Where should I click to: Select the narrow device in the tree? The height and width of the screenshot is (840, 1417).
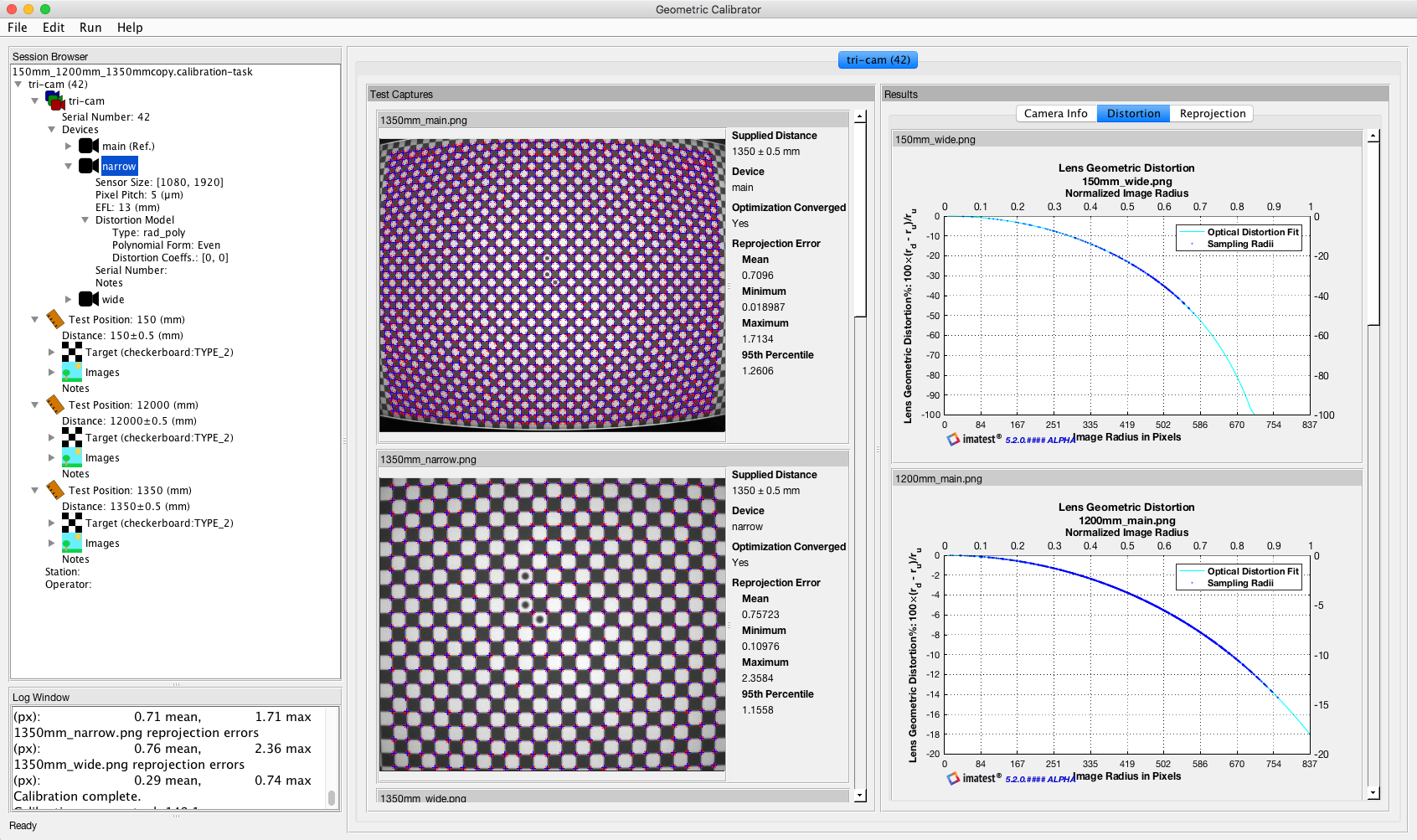tap(119, 167)
